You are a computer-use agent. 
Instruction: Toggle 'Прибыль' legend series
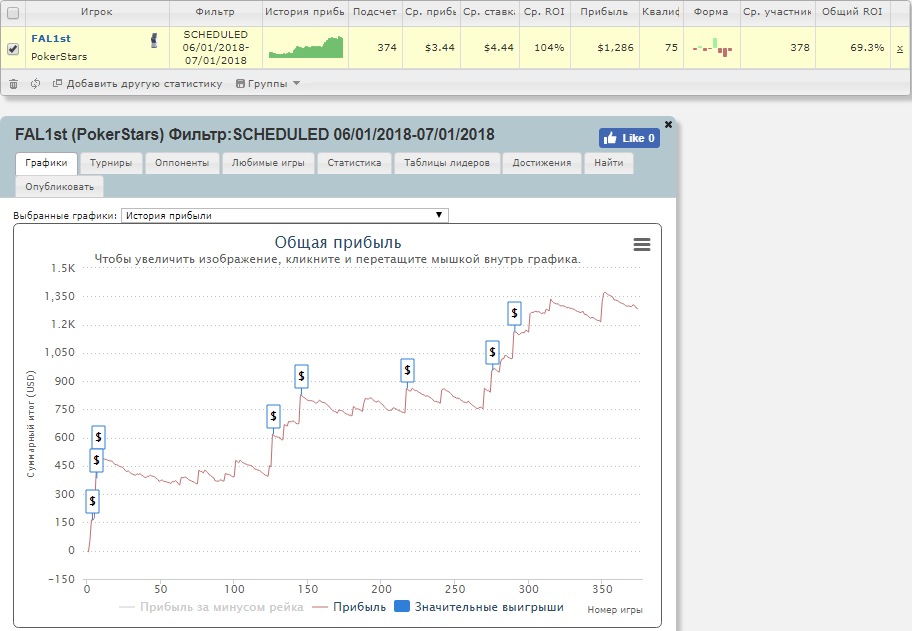pos(349,607)
